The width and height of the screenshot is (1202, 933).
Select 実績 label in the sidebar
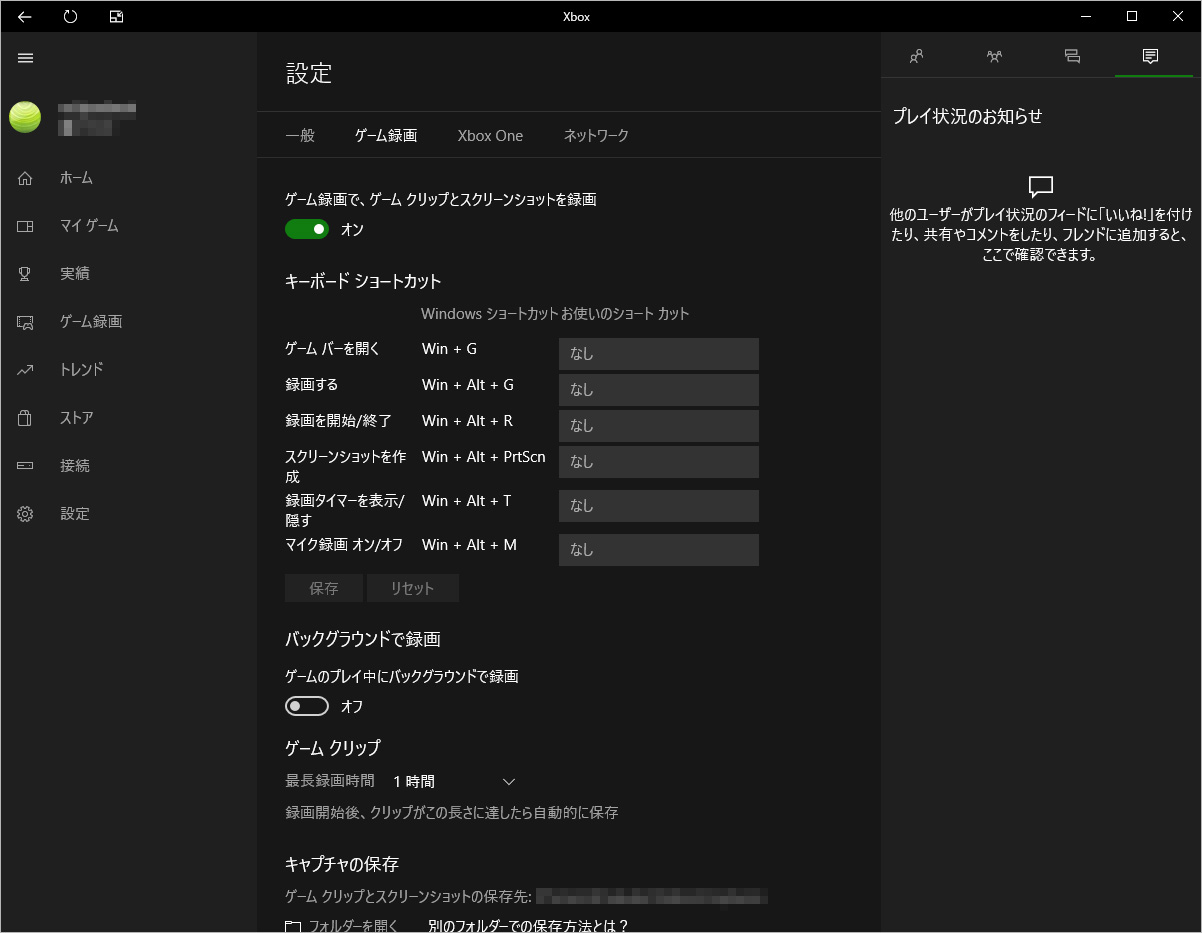pyautogui.click(x=75, y=274)
